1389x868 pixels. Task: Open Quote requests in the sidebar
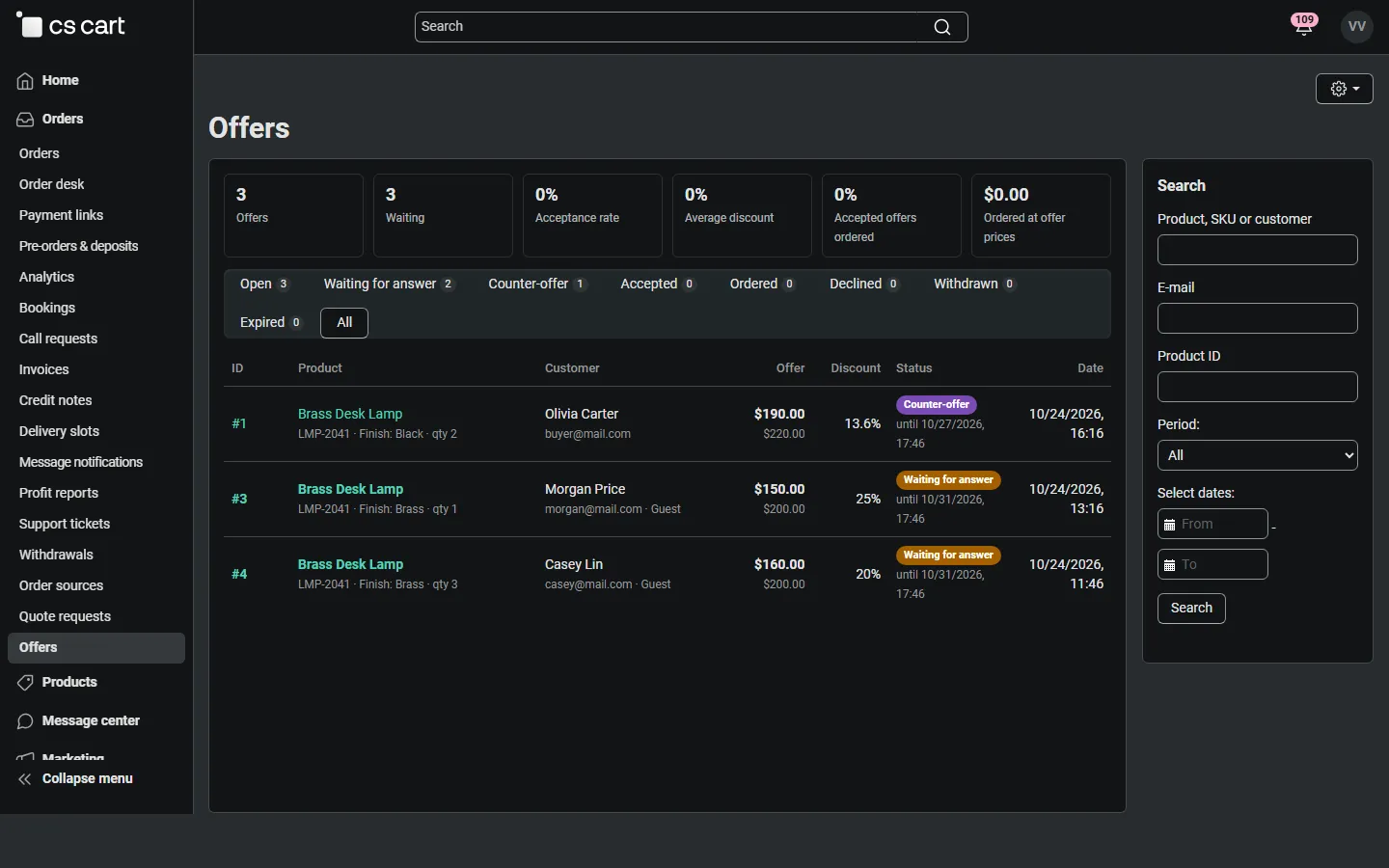point(65,616)
